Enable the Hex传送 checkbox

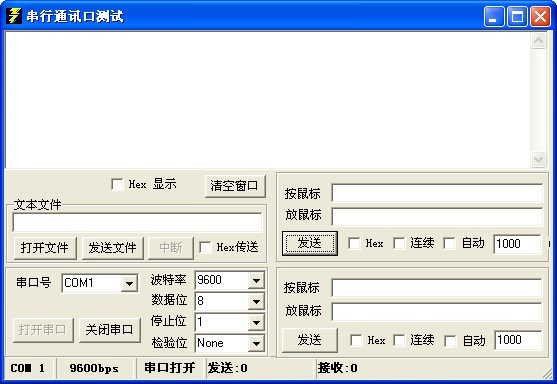[x=205, y=247]
